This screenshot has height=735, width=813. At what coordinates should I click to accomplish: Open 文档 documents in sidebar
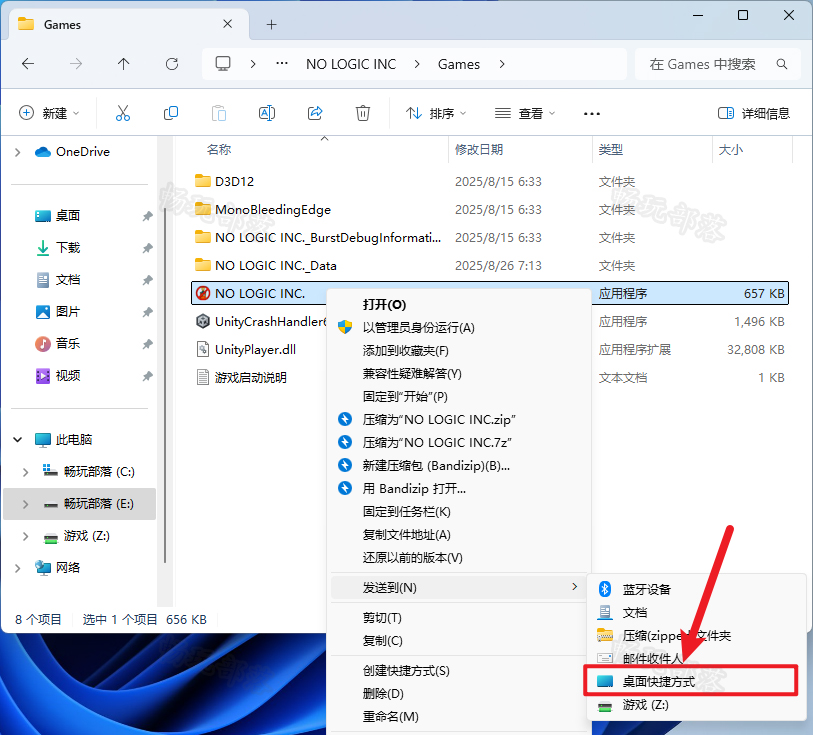[67, 280]
